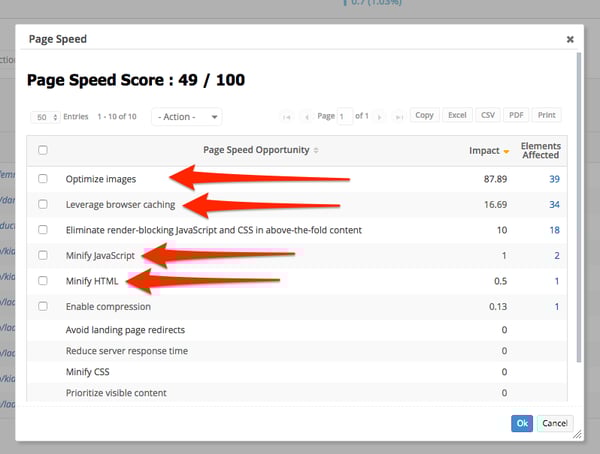600x454 pixels.
Task: Confirm with the Ok button
Action: point(522,423)
